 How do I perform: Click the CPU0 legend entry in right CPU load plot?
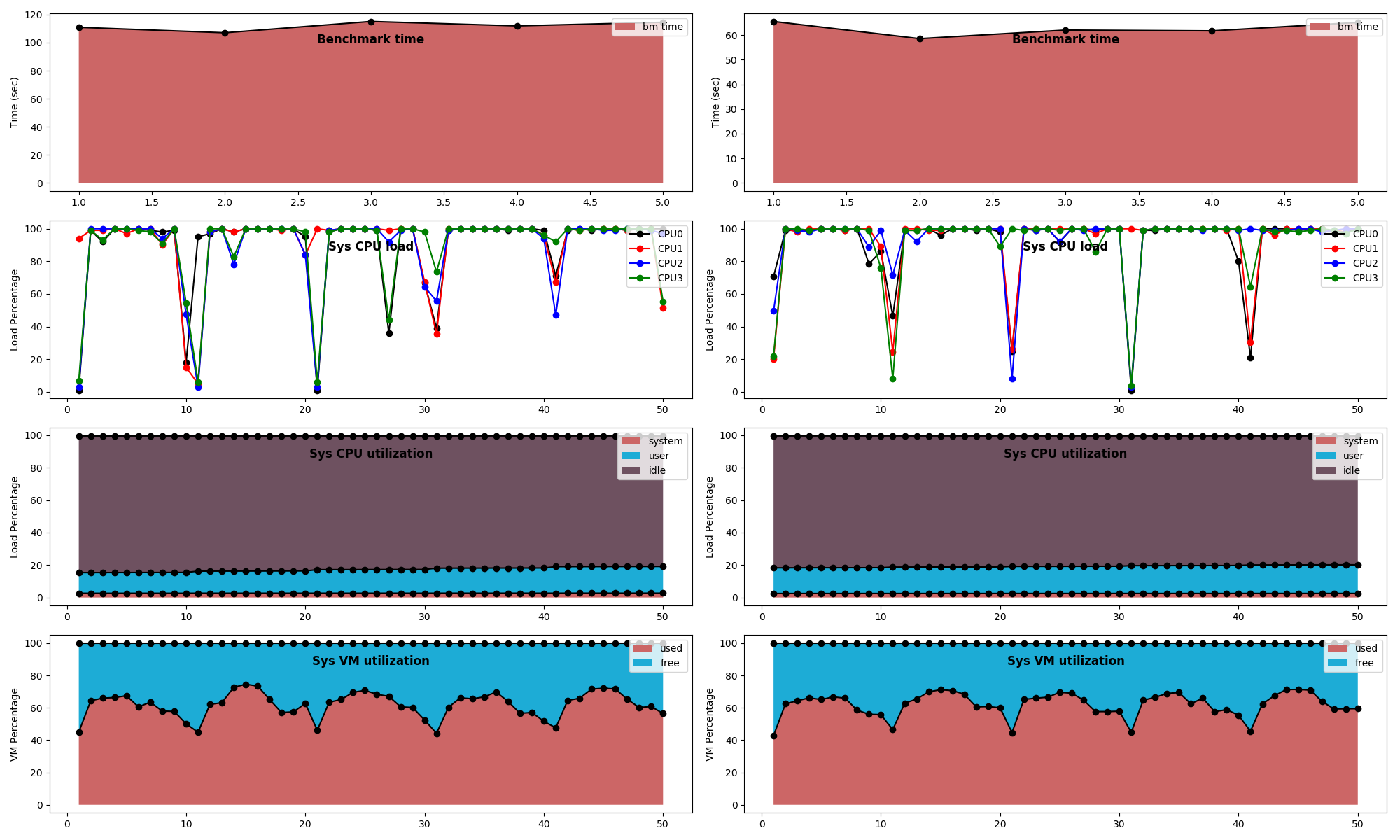point(1350,234)
